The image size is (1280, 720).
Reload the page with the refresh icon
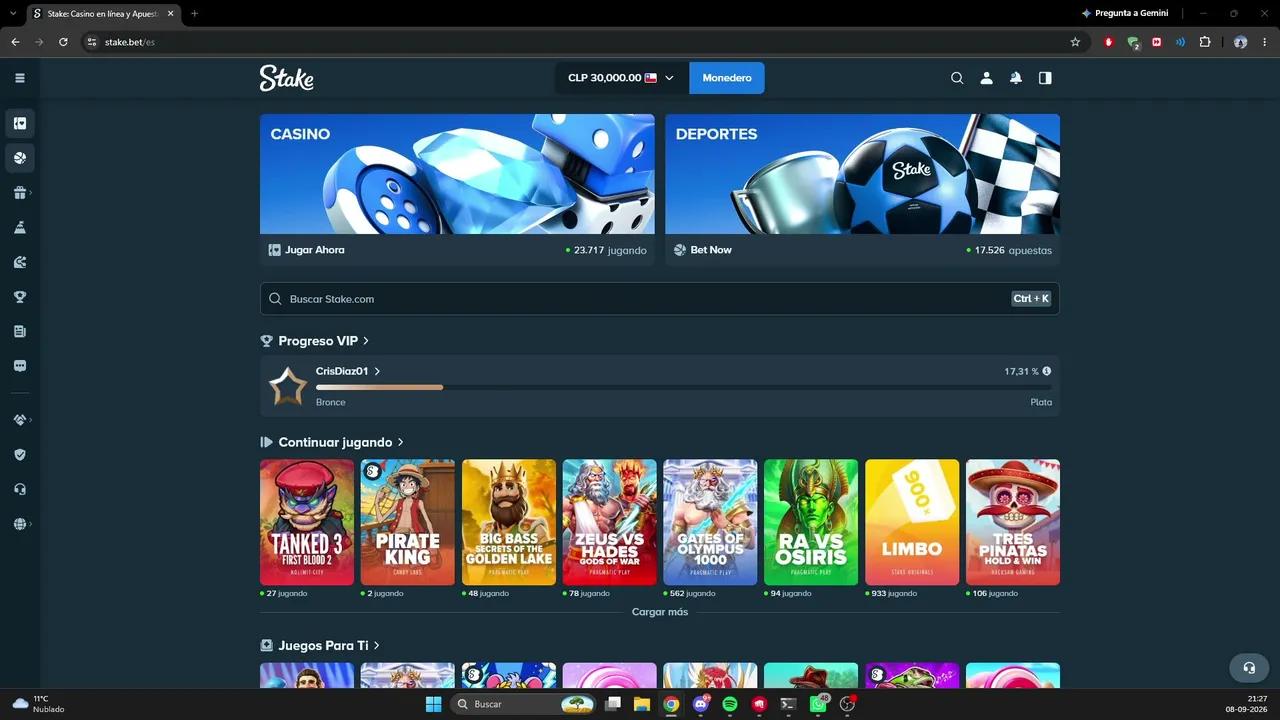63,42
